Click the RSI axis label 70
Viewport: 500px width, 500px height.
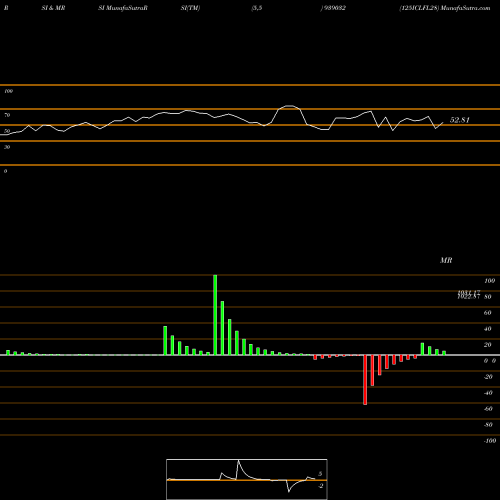pyautogui.click(x=7, y=115)
